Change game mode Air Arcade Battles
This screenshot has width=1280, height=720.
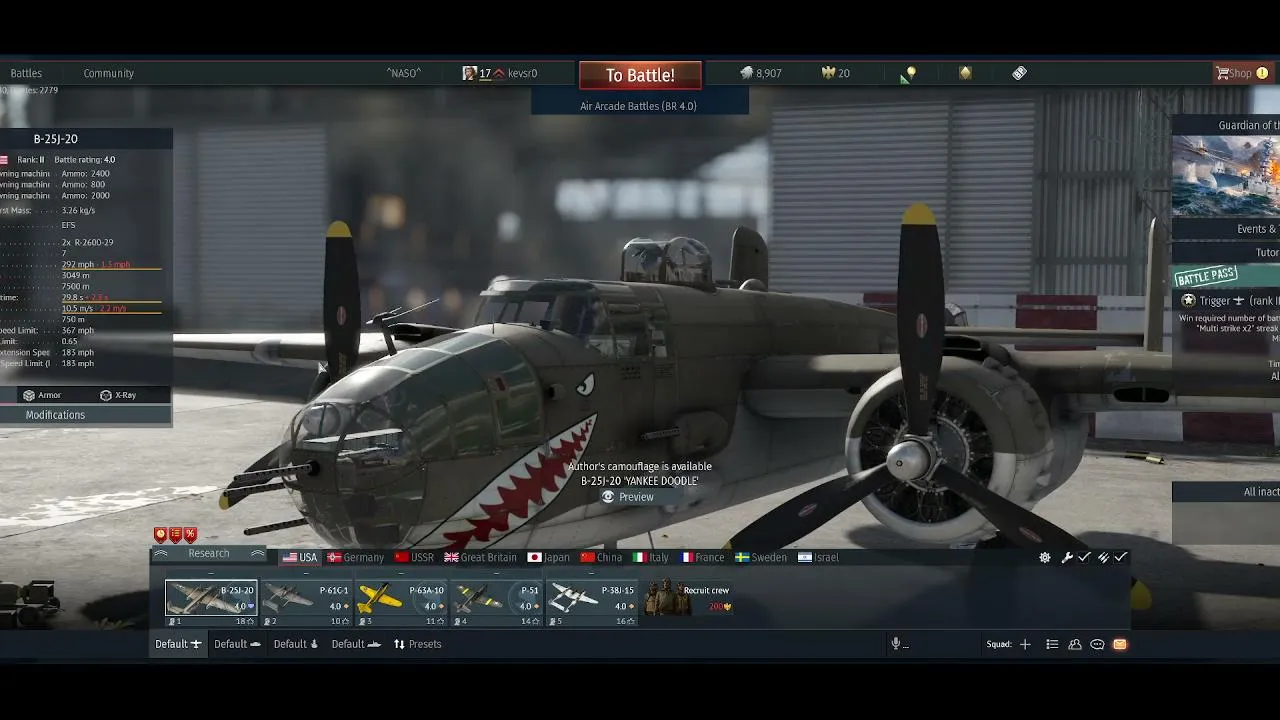pyautogui.click(x=639, y=106)
